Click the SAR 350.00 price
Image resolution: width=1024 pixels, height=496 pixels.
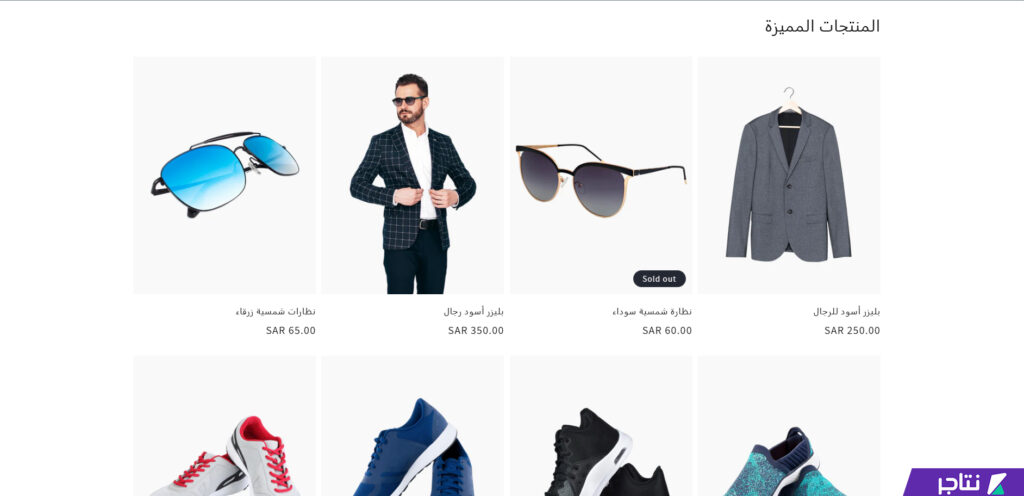click(476, 330)
